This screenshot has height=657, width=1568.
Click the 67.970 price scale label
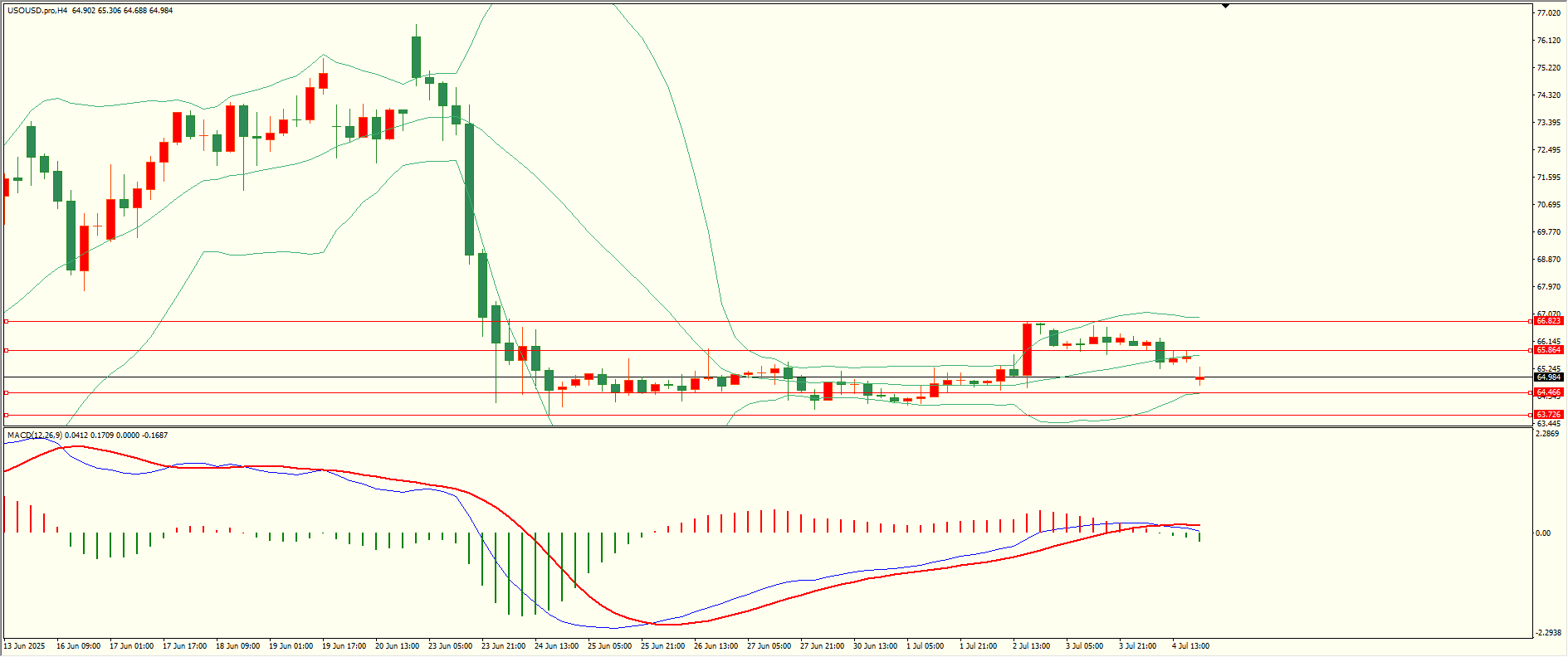coord(1549,287)
